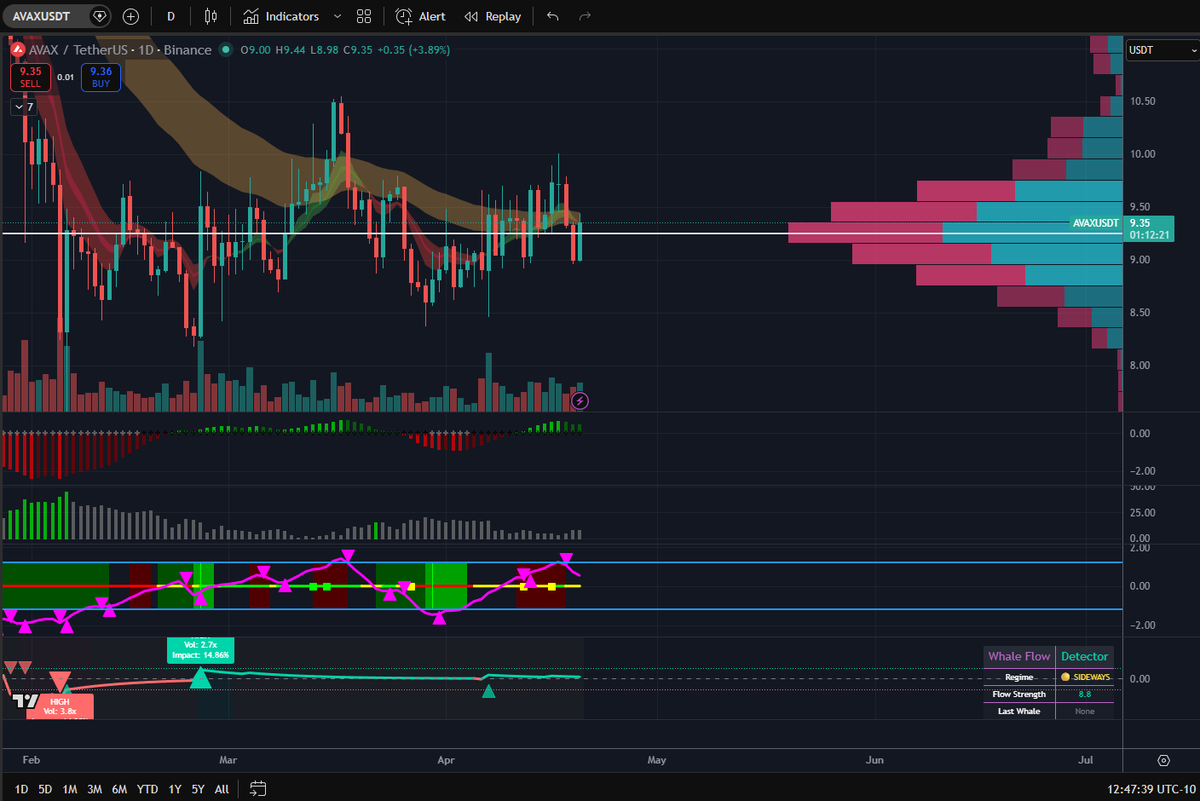The image size is (1200, 801).
Task: Click the AVAXUSDT symbol search field
Action: pos(48,16)
